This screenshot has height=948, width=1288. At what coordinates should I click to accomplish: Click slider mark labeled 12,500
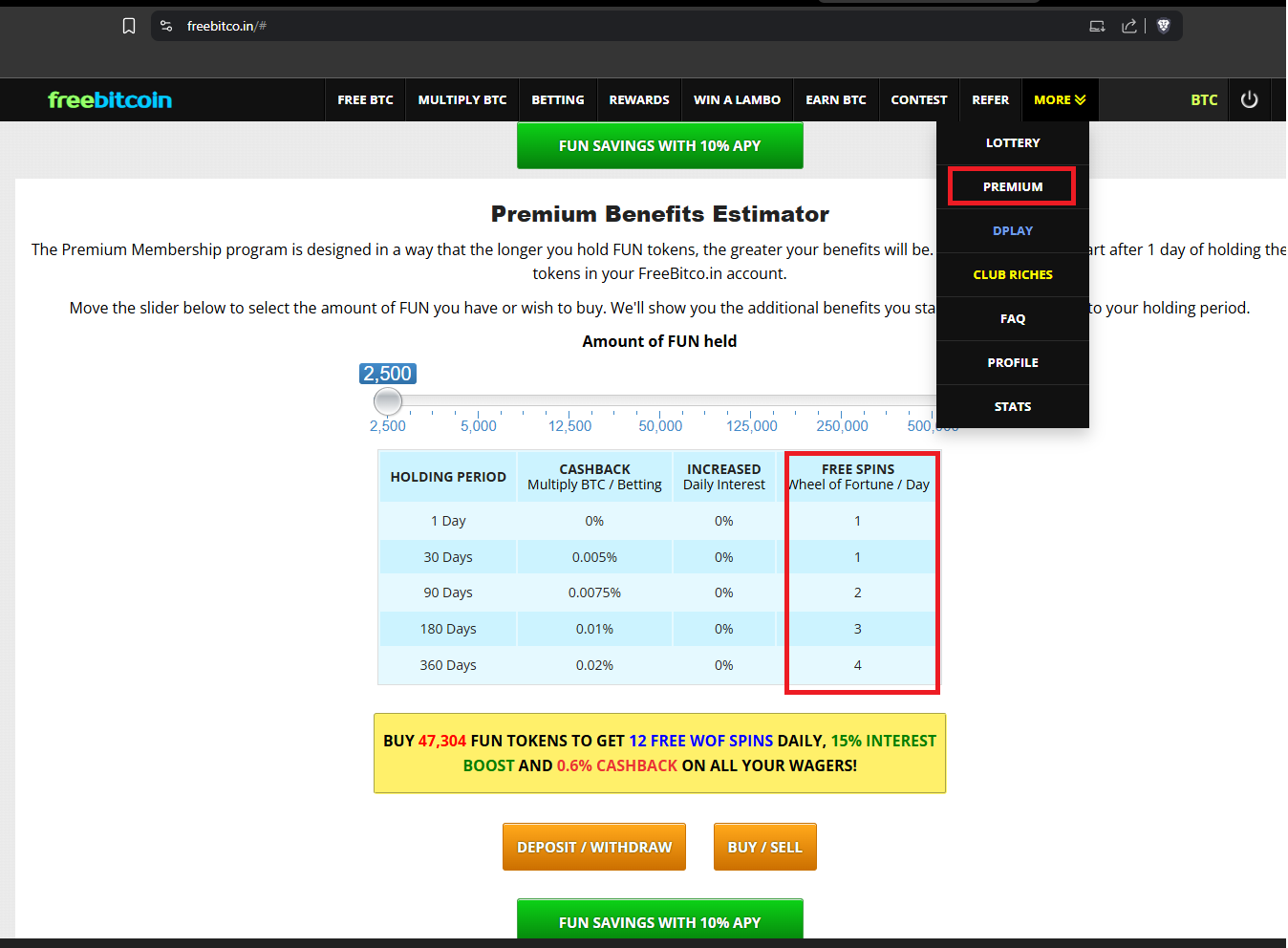click(569, 426)
